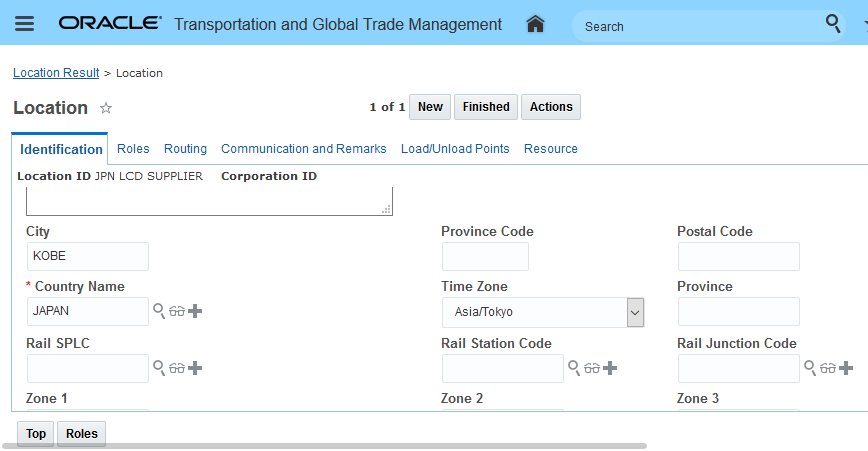Search for a Country Name value

click(159, 311)
